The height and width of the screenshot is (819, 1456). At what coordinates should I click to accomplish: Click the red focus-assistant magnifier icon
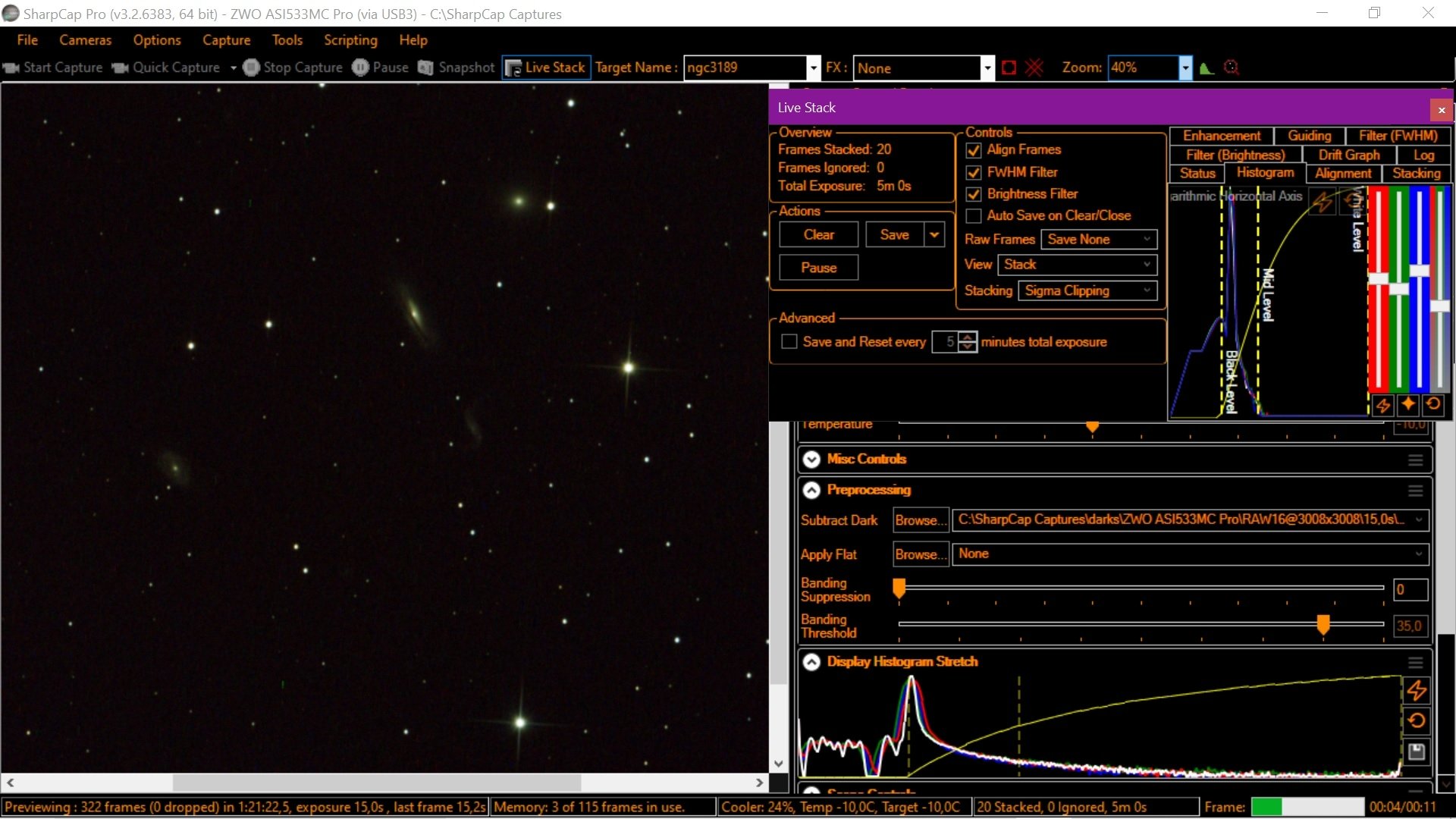1232,67
